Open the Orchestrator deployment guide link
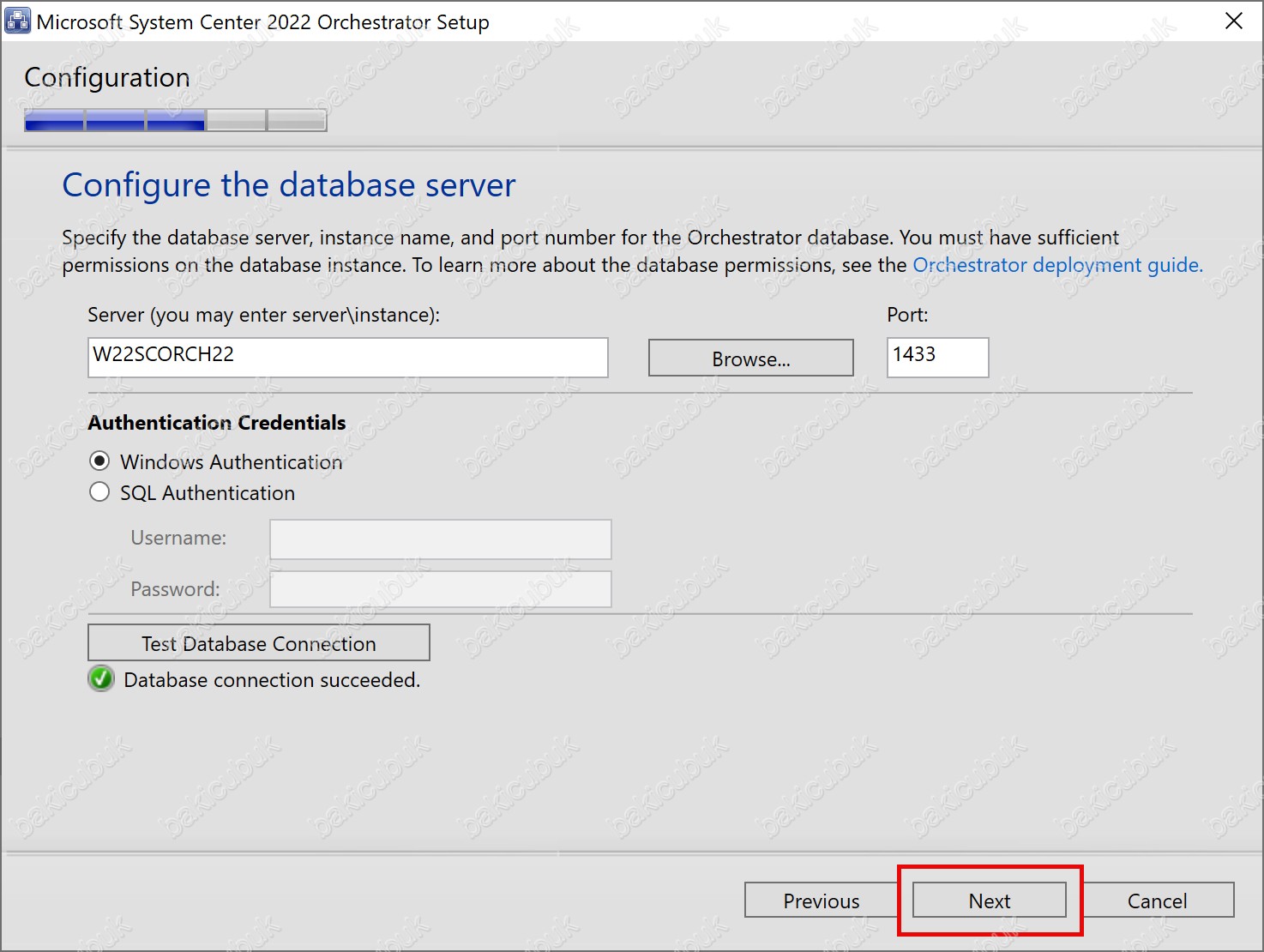The height and width of the screenshot is (952, 1264). (x=1057, y=265)
